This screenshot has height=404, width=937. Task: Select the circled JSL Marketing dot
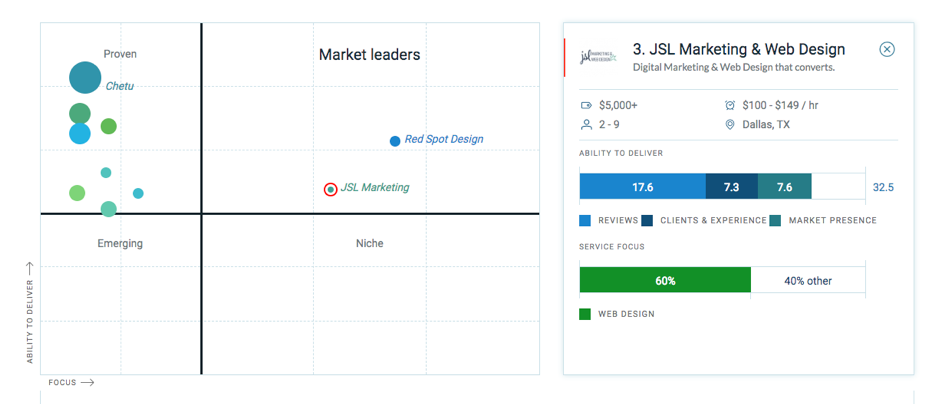tap(330, 189)
